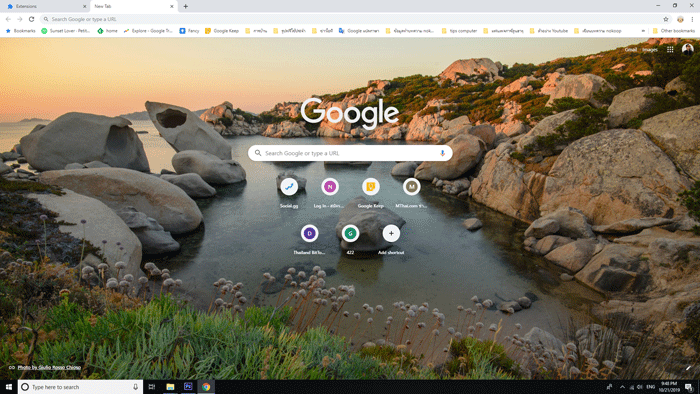The width and height of the screenshot is (700, 394).
Task: Open Chrome three-dot menu
Action: pos(692,19)
